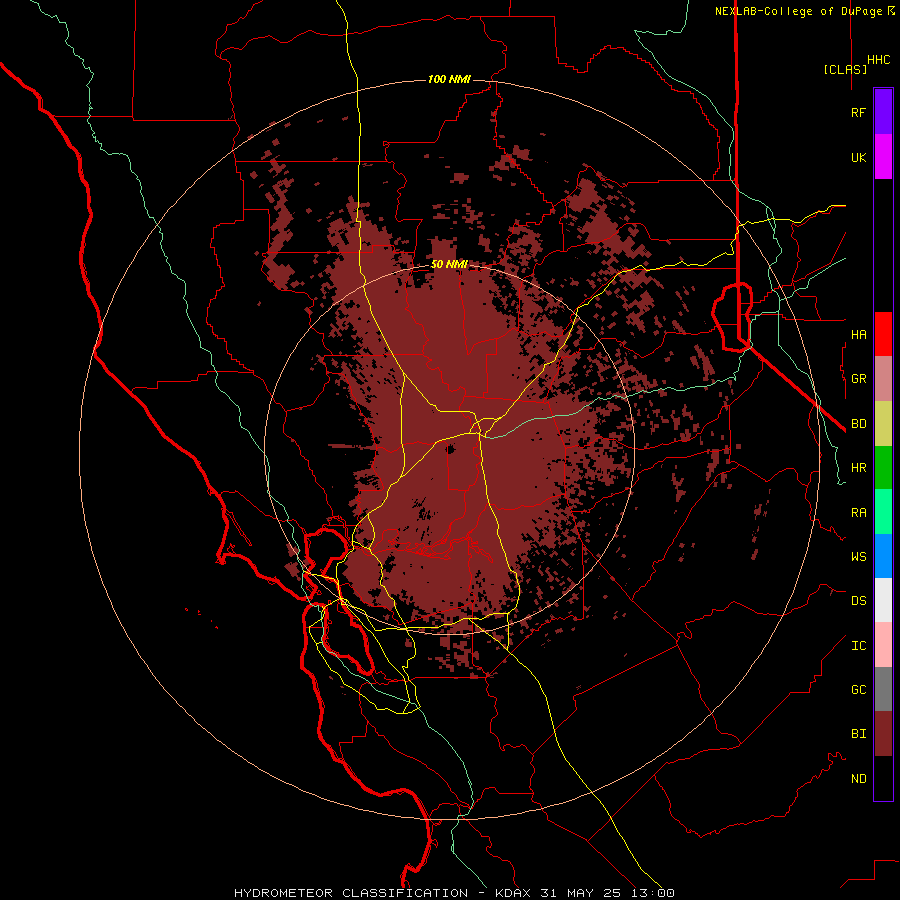
Task: Click the BD legend label
Action: pyautogui.click(x=858, y=424)
